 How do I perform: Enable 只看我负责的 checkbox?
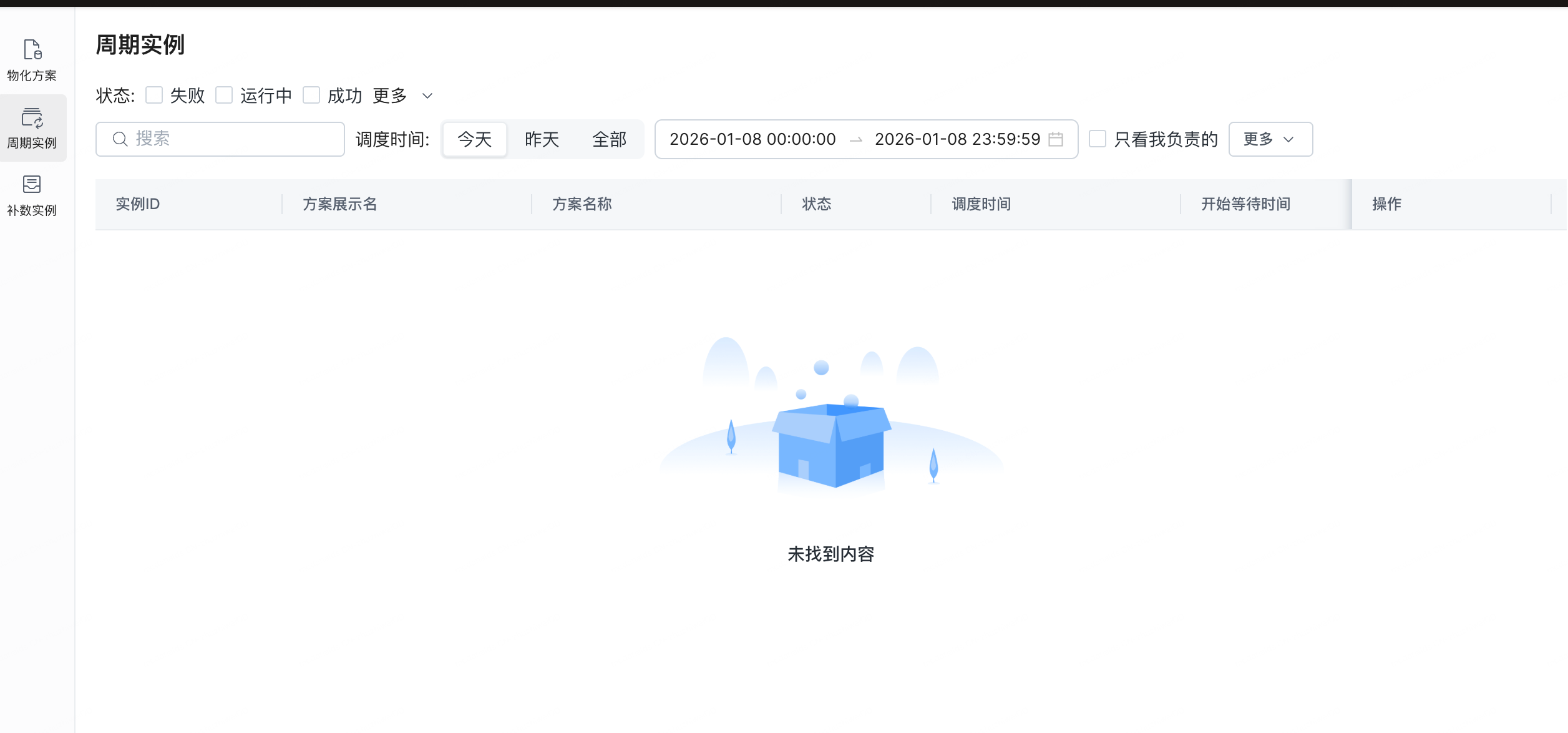pos(1098,139)
